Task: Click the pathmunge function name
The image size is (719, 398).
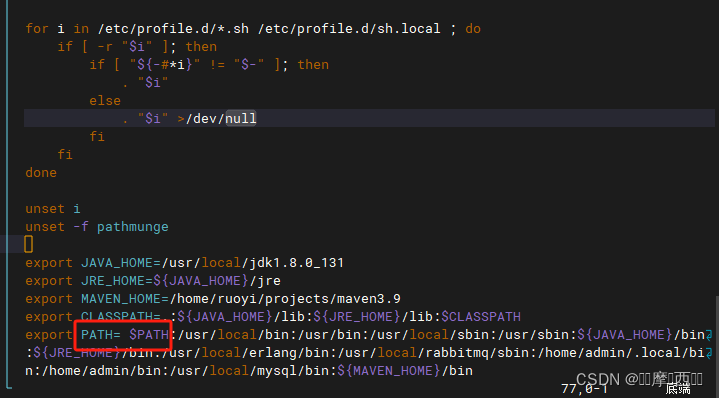Action: tap(133, 227)
